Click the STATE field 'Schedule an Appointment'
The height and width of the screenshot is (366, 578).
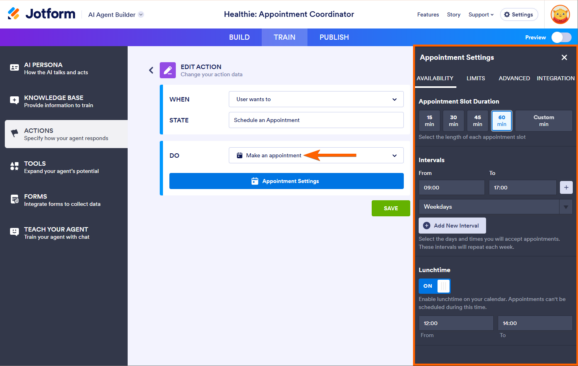tap(316, 120)
